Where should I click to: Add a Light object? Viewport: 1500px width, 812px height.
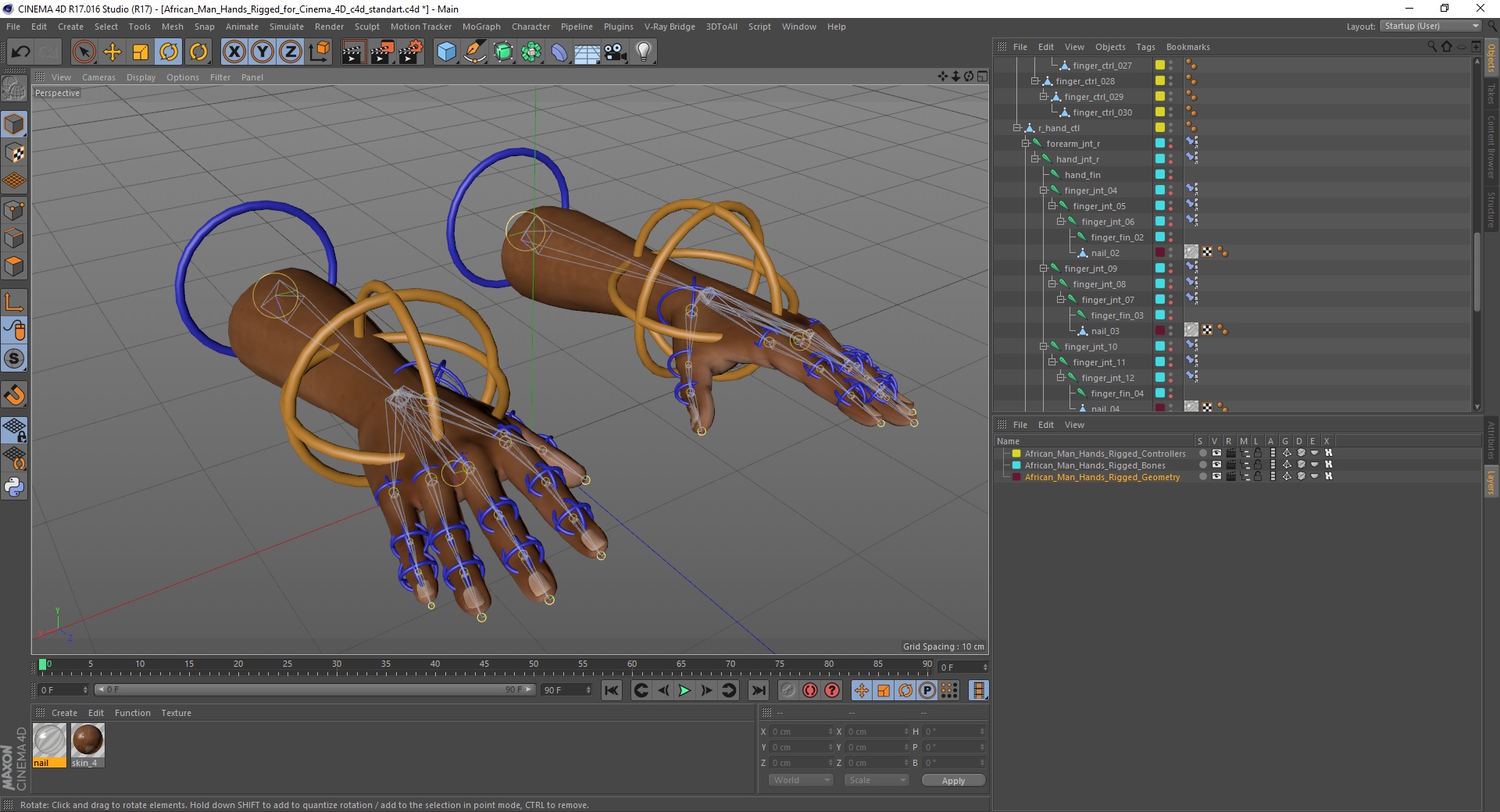(644, 52)
